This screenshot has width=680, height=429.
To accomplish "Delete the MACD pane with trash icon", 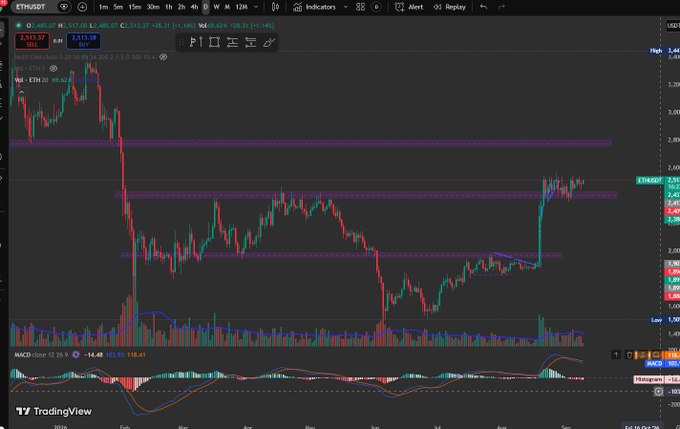I will (x=629, y=355).
